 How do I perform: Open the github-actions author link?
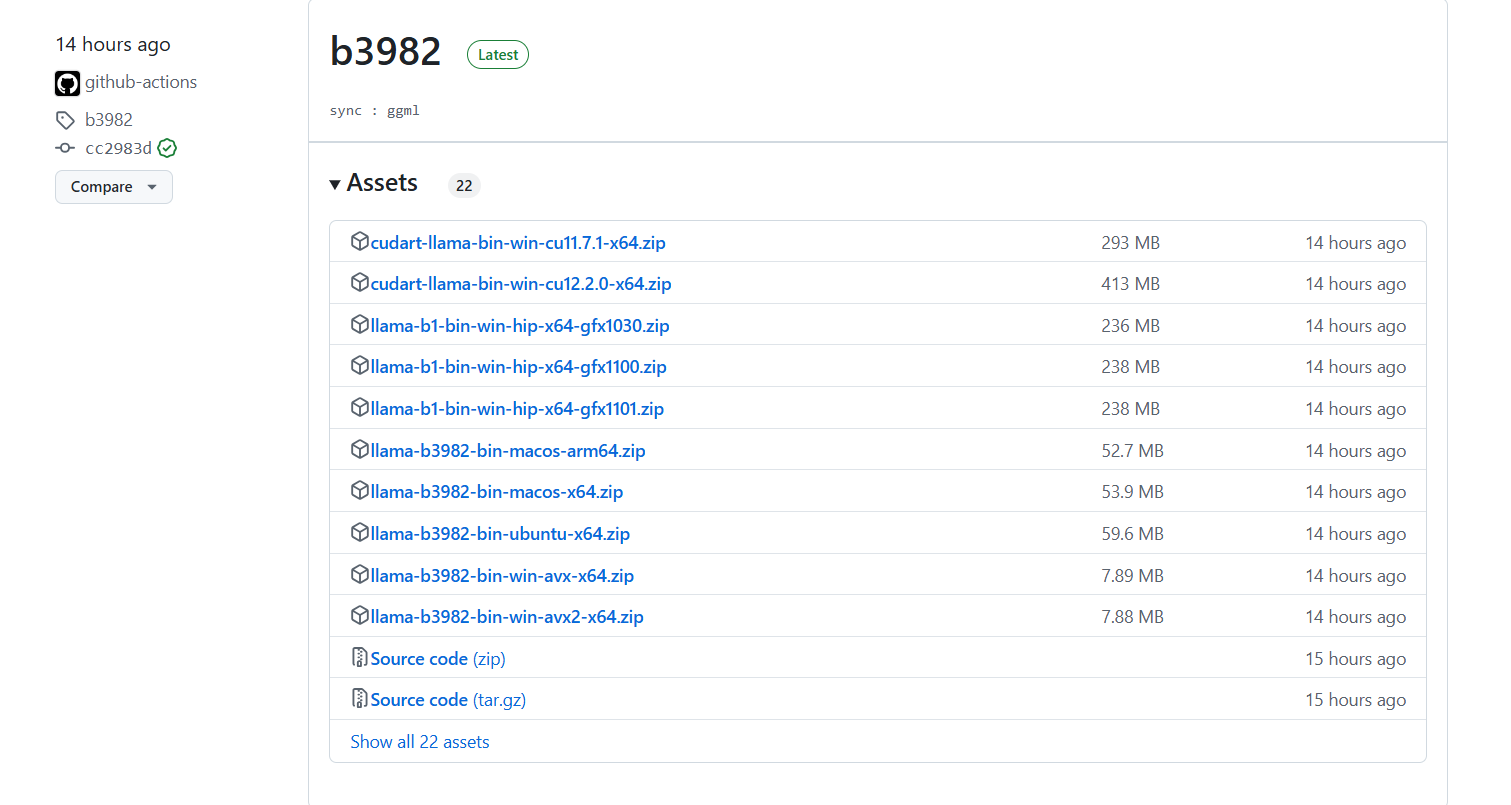click(141, 83)
